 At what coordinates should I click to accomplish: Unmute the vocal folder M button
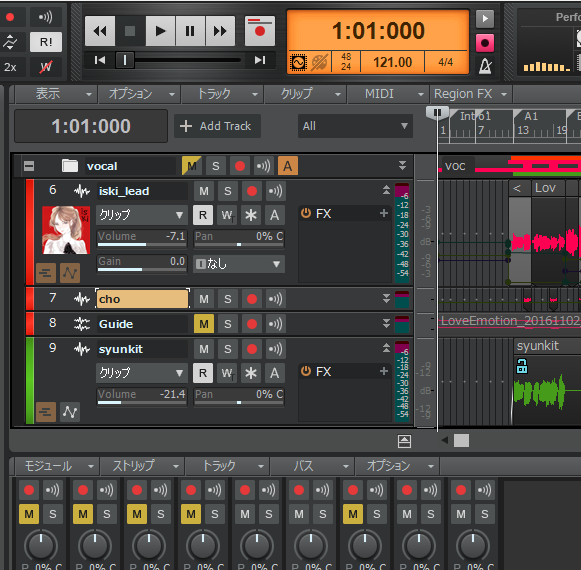pos(192,166)
